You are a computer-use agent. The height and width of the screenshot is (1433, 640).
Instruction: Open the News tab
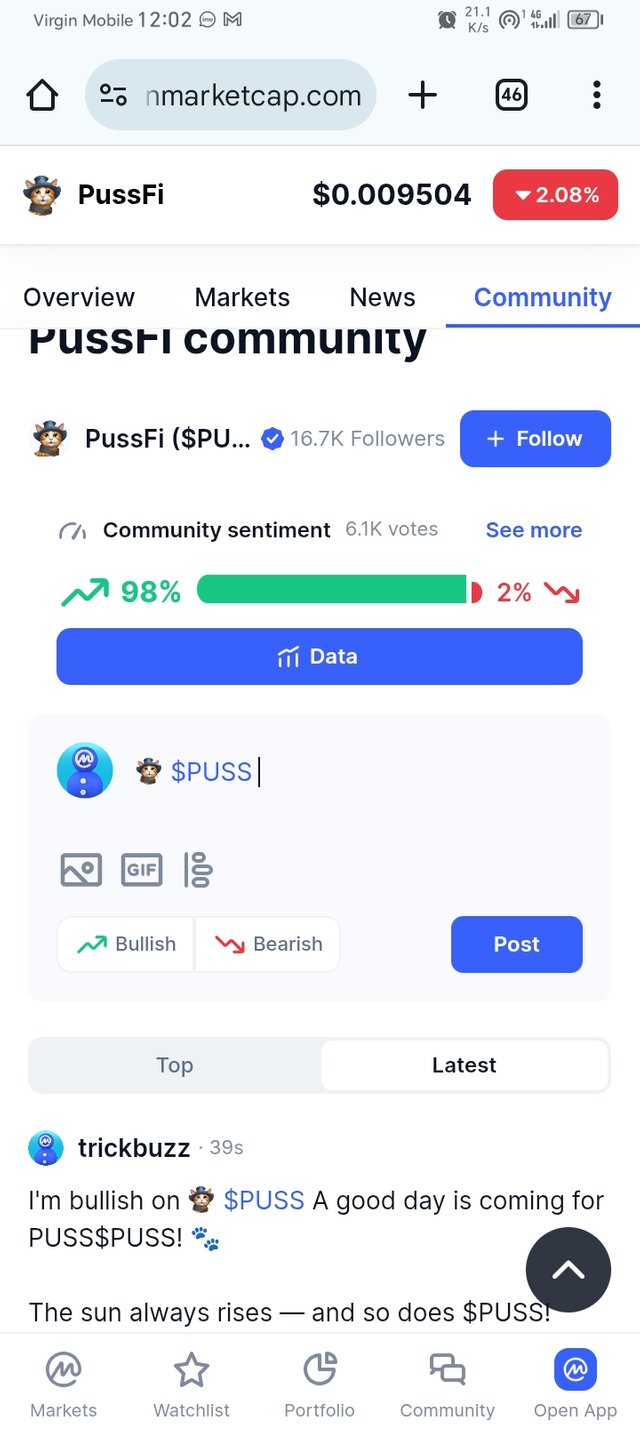point(382,297)
